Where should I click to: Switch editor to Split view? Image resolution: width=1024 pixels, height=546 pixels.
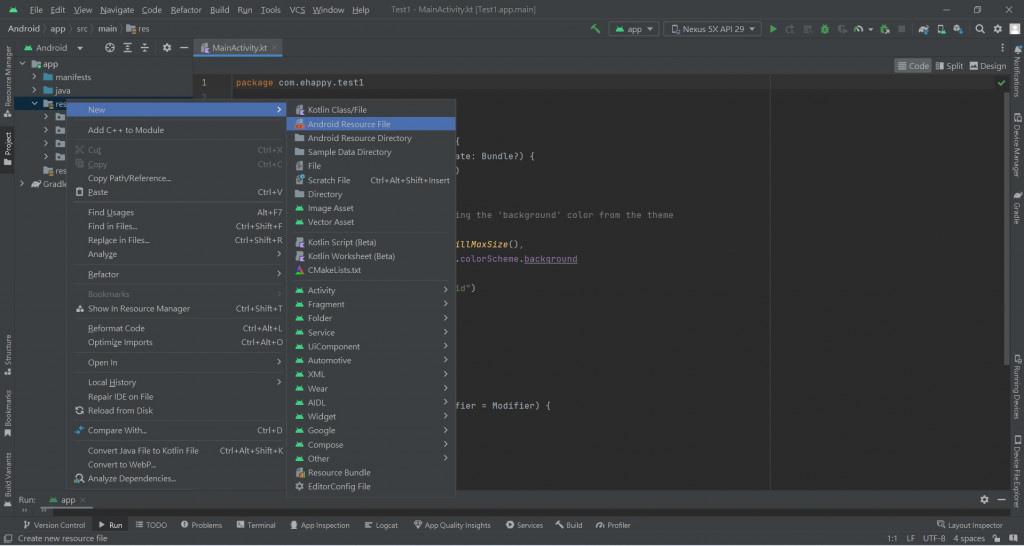point(950,66)
